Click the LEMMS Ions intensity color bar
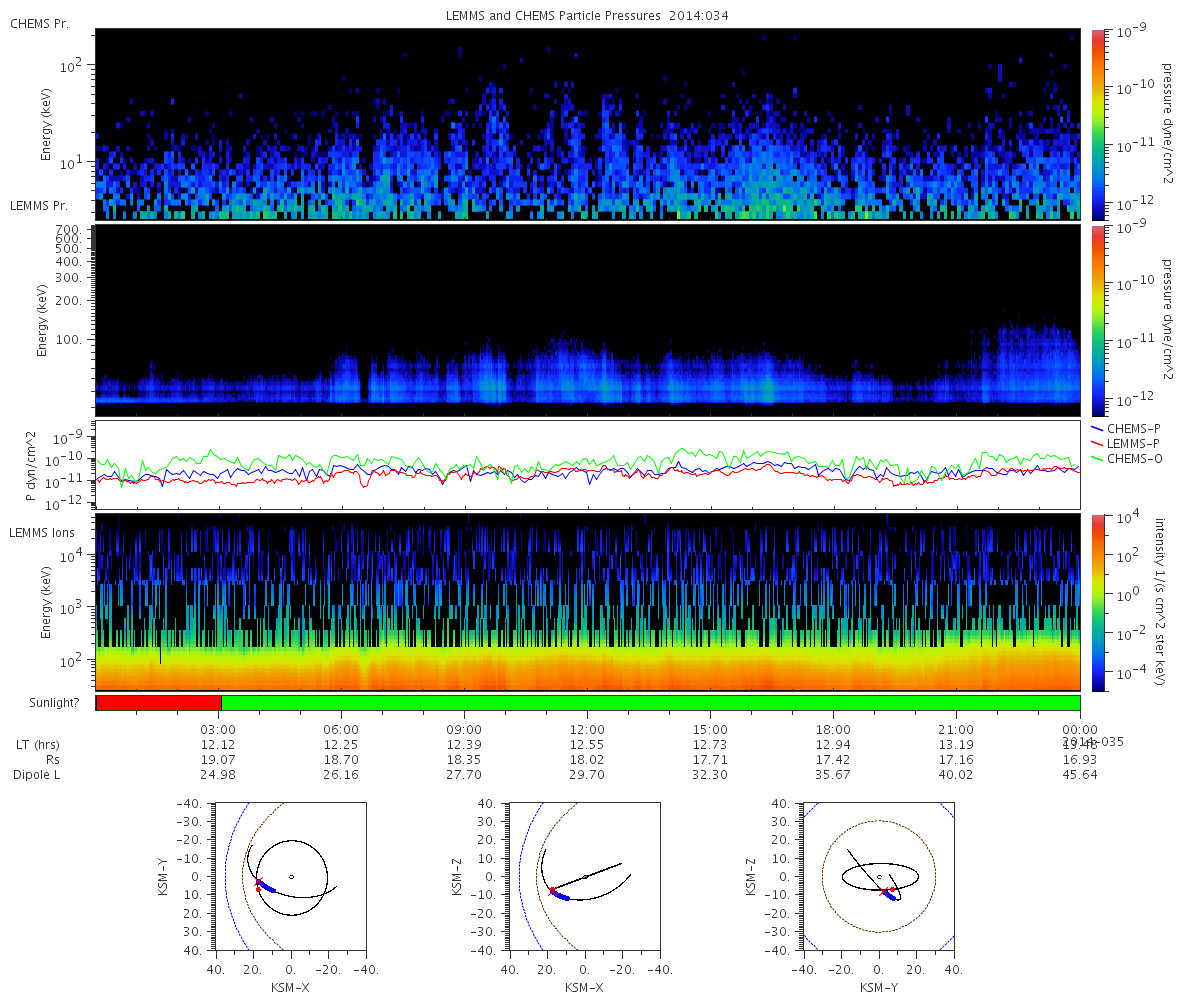 pyautogui.click(x=1097, y=602)
